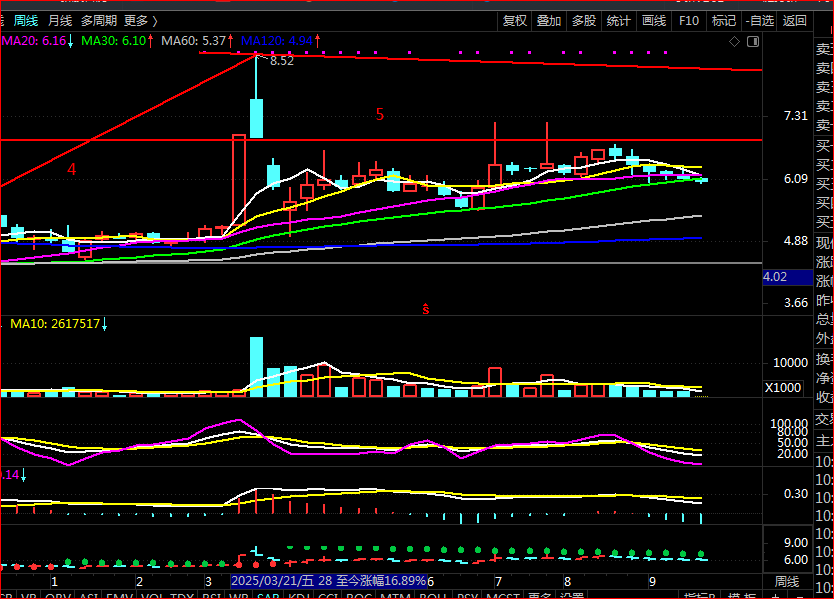Click the 多股 multi-stock button
The width and height of the screenshot is (834, 599).
(583, 21)
